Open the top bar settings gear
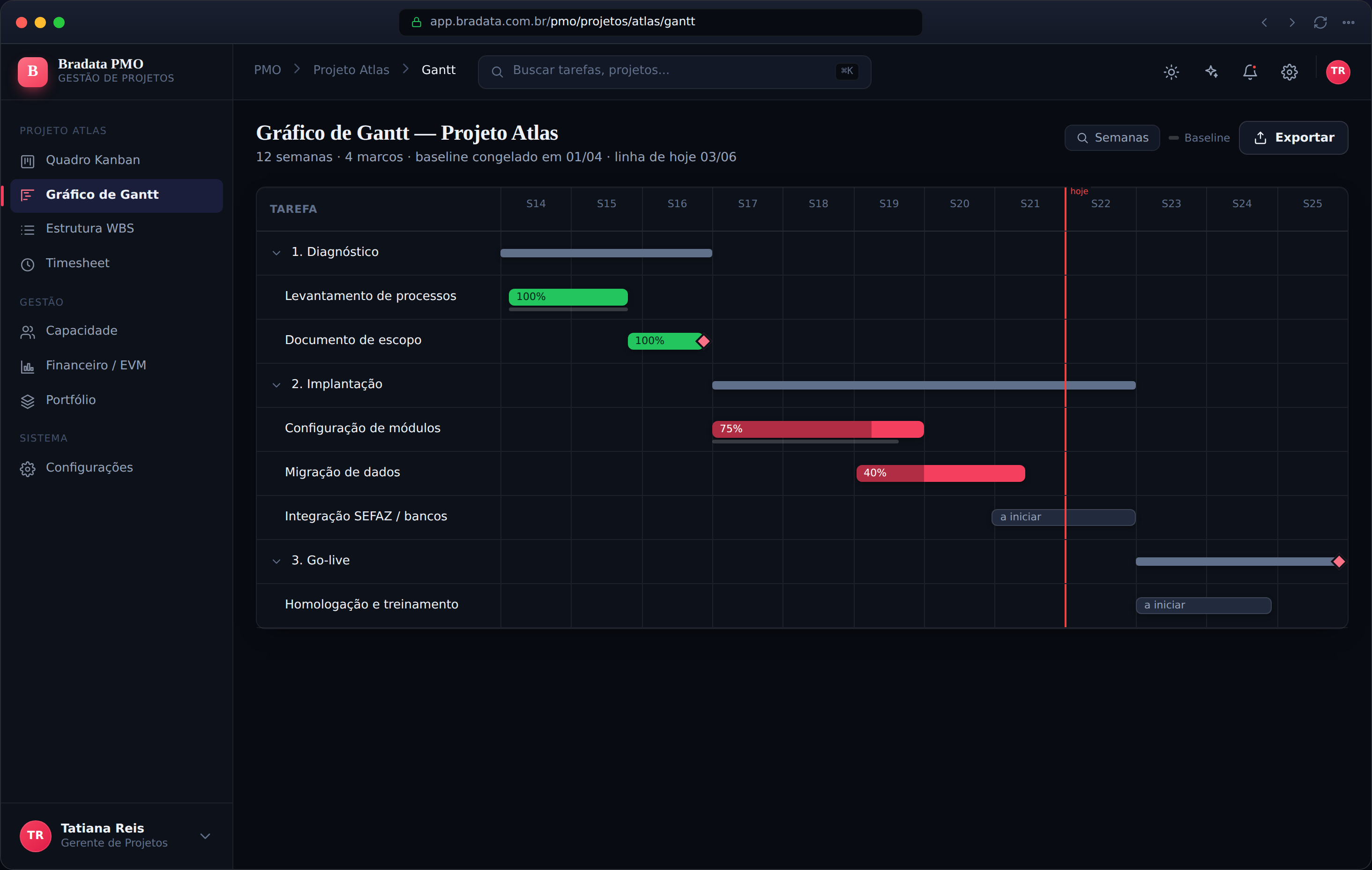 click(1290, 71)
